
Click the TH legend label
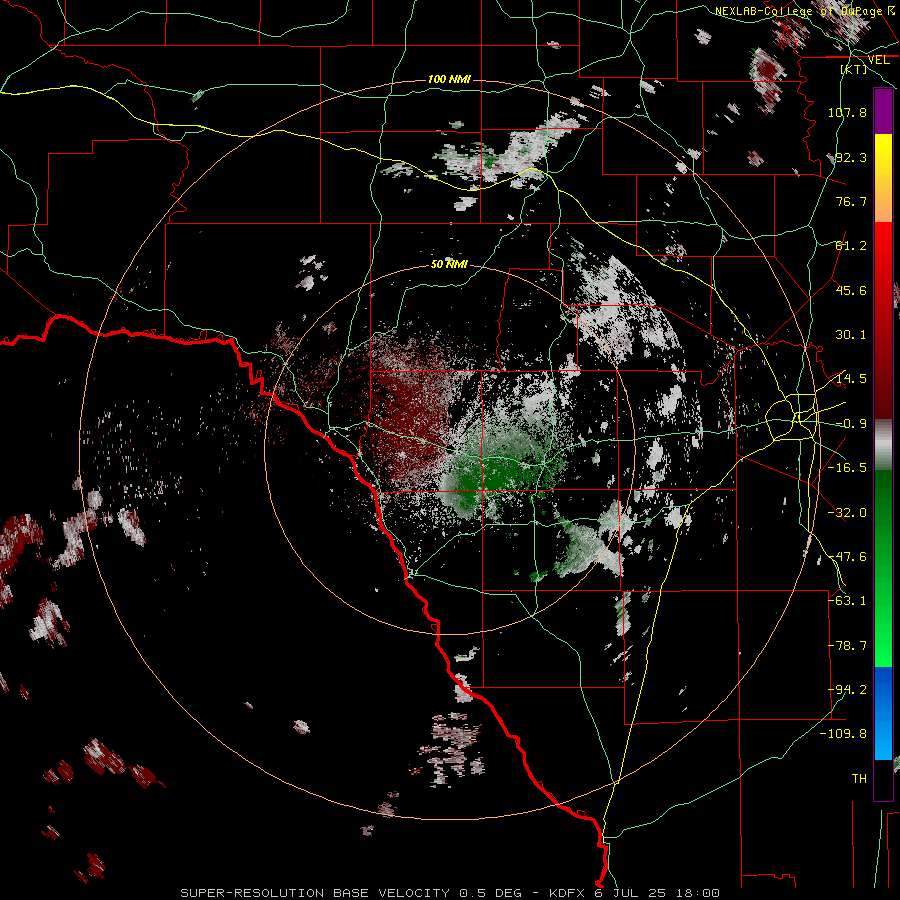(859, 779)
